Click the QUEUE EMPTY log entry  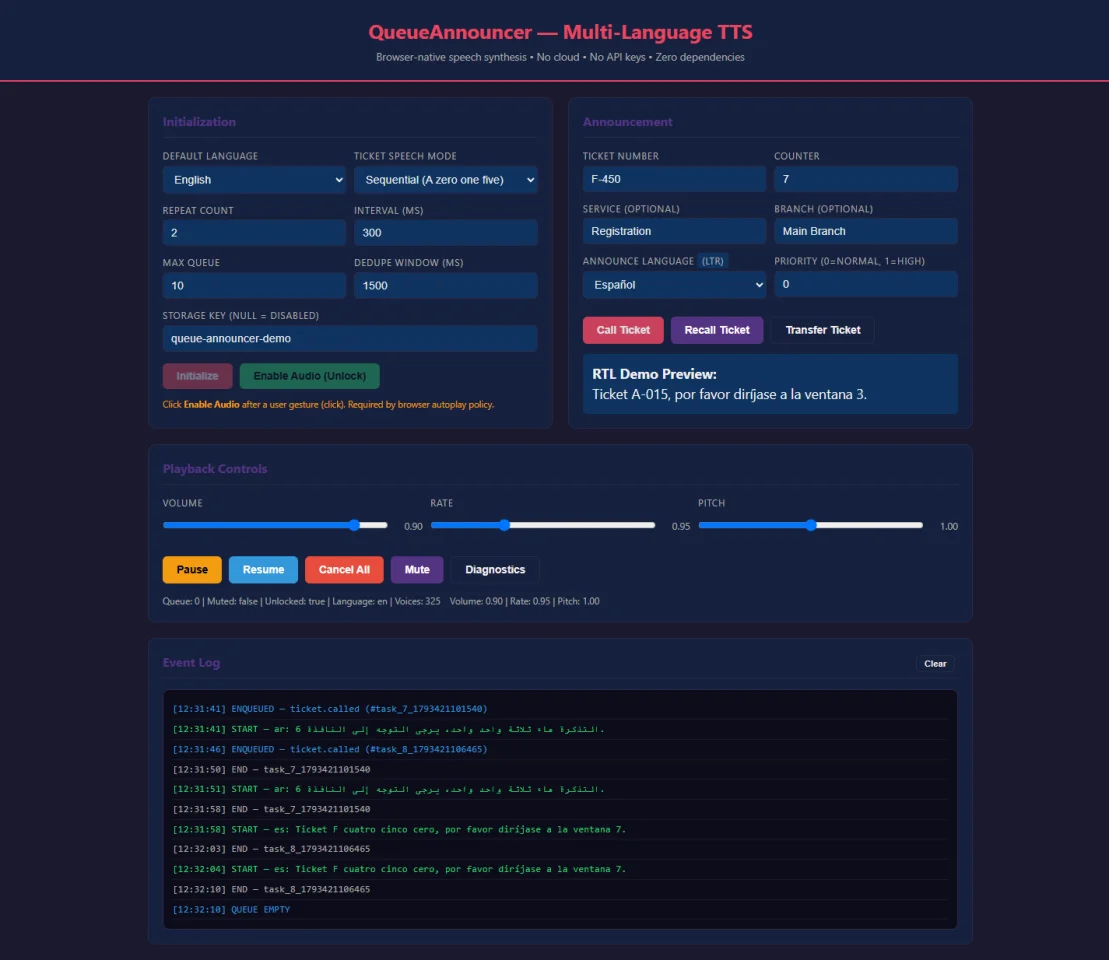pyautogui.click(x=560, y=909)
